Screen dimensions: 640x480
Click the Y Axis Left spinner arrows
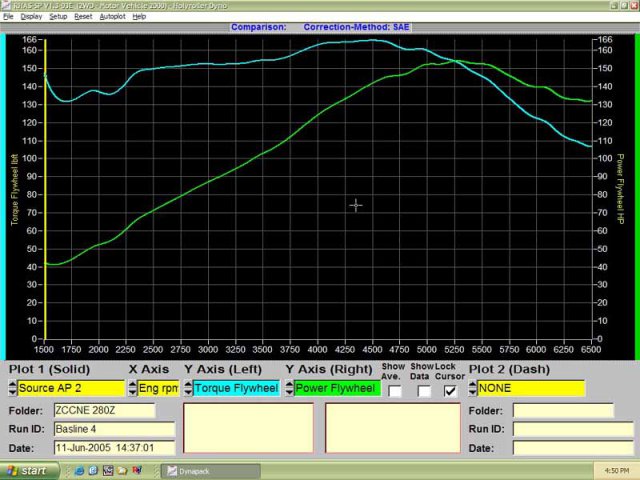pos(188,388)
